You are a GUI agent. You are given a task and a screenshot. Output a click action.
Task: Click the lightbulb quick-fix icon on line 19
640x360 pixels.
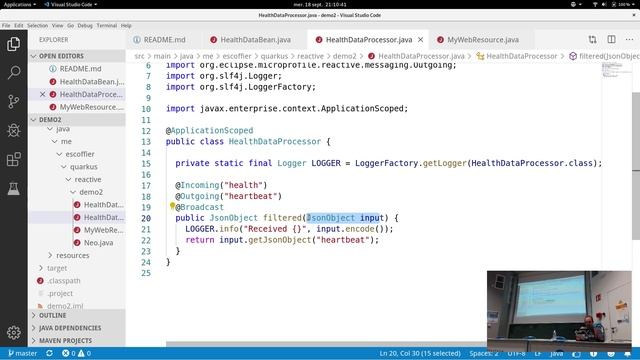click(172, 206)
